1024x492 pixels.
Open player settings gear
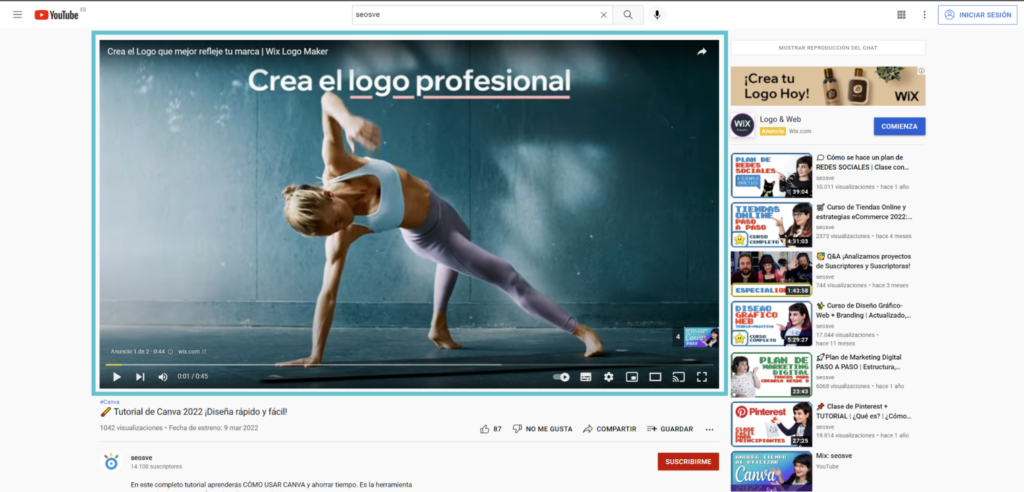click(x=609, y=376)
